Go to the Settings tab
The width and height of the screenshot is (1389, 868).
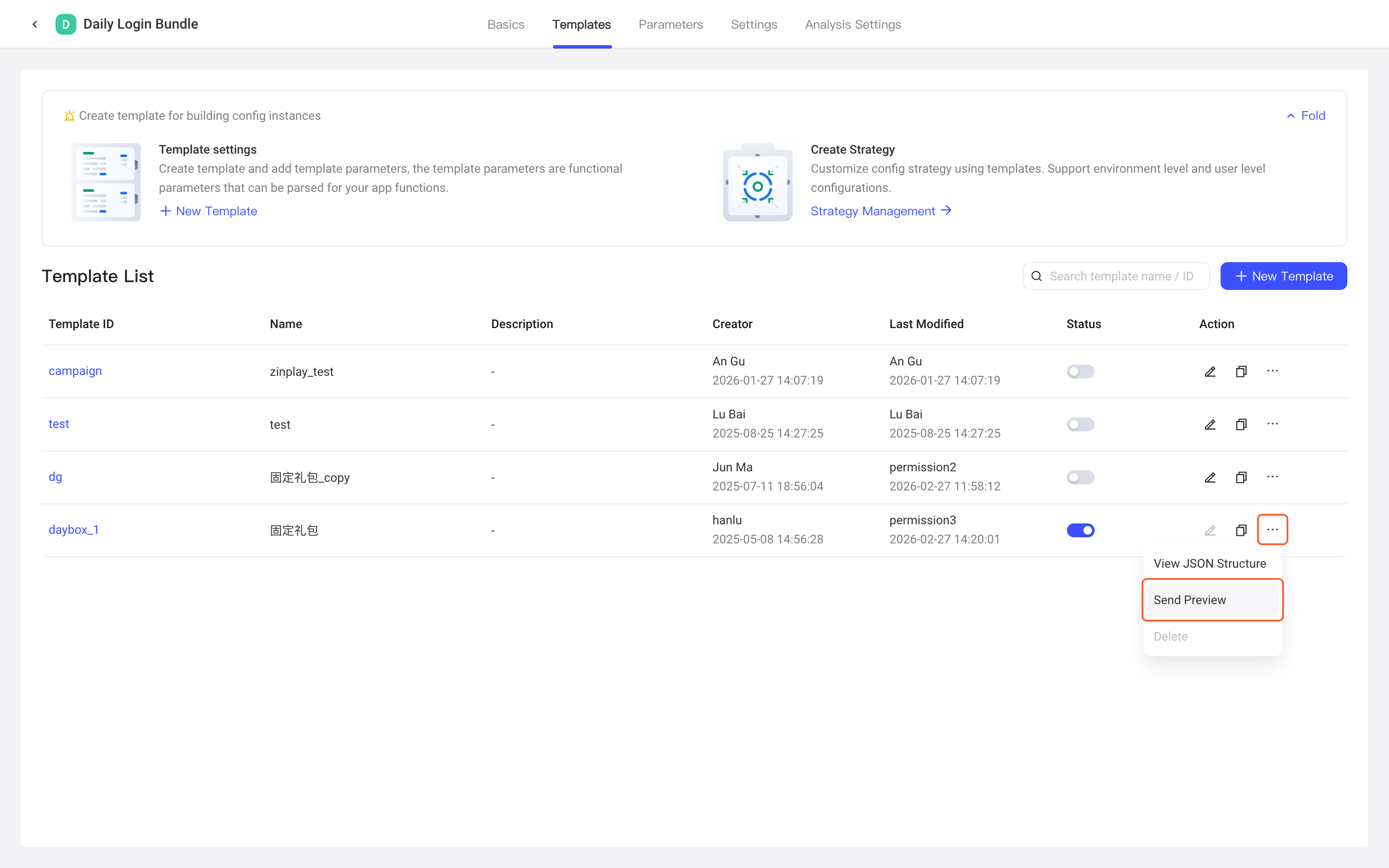pos(754,24)
